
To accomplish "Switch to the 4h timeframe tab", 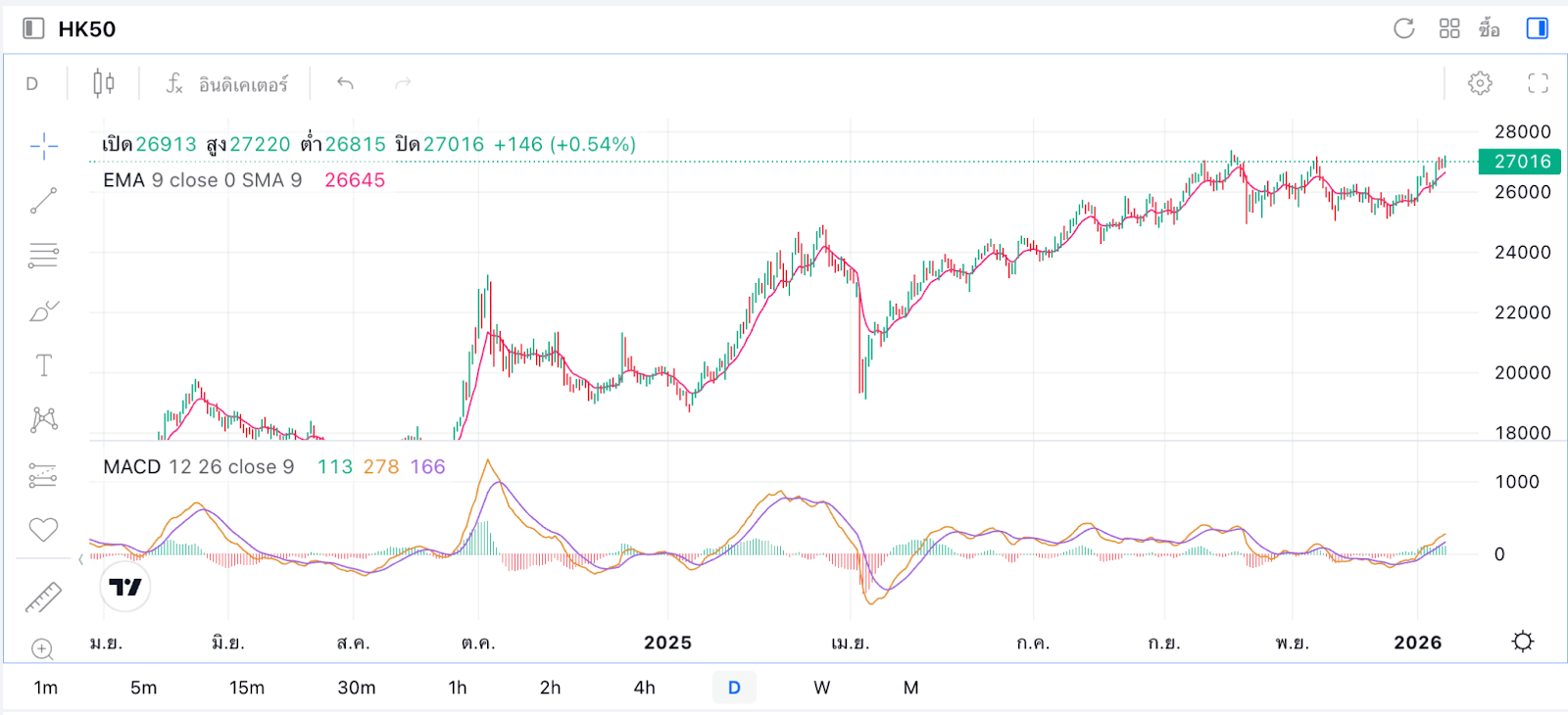I will point(644,688).
